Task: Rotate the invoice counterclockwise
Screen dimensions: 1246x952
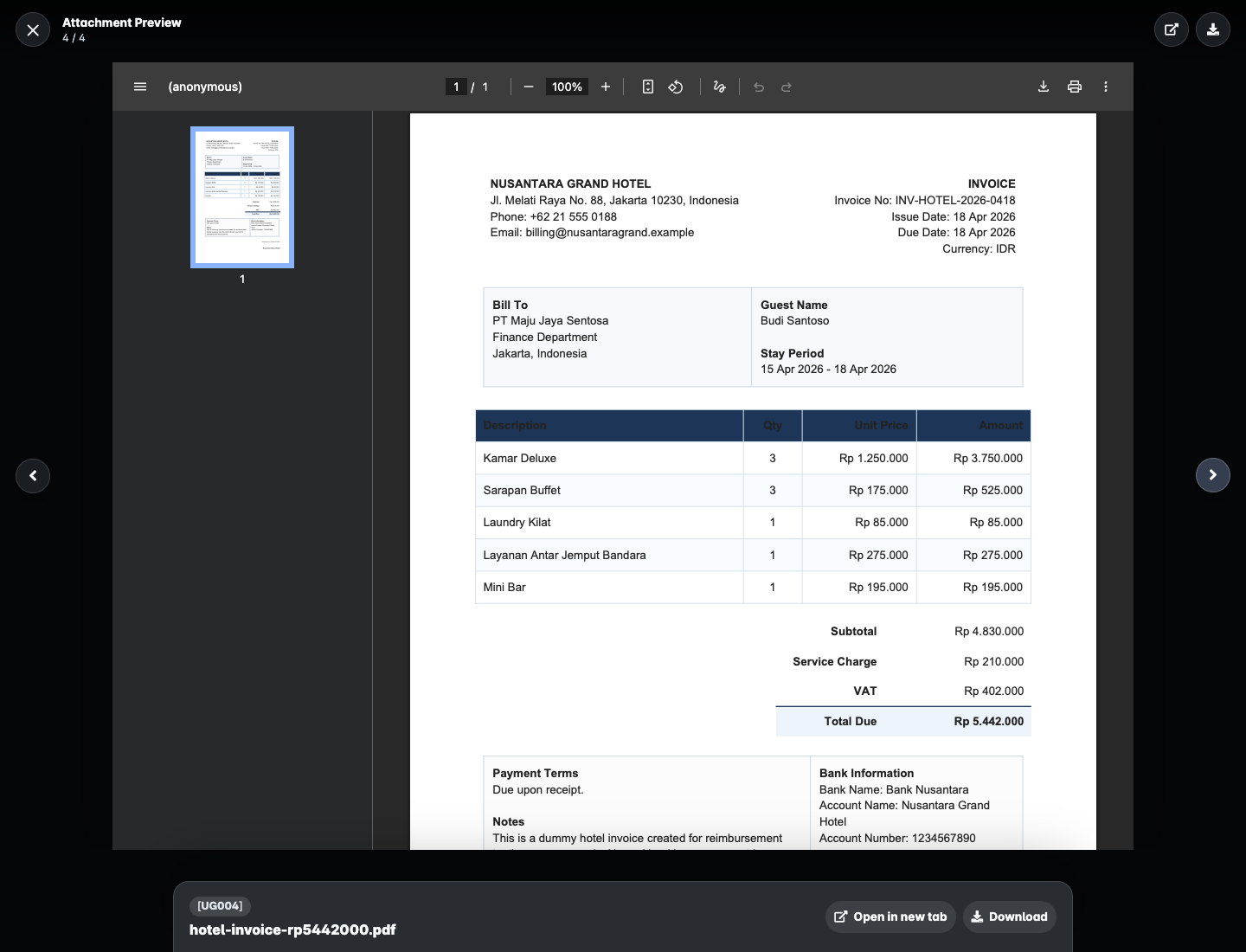Action: [676, 87]
